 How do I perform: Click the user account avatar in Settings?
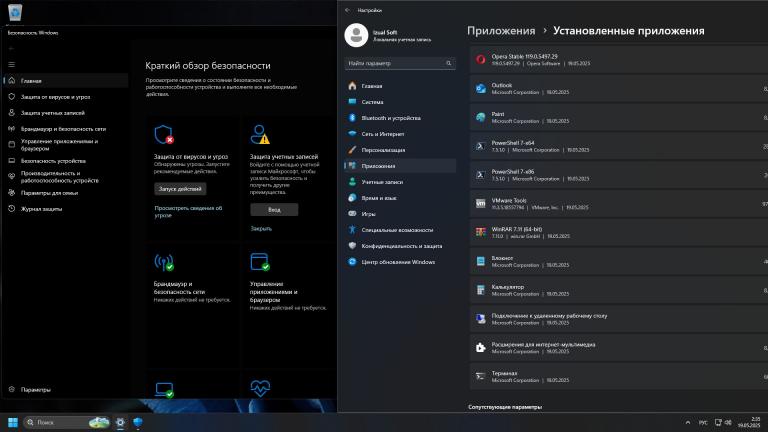point(356,35)
